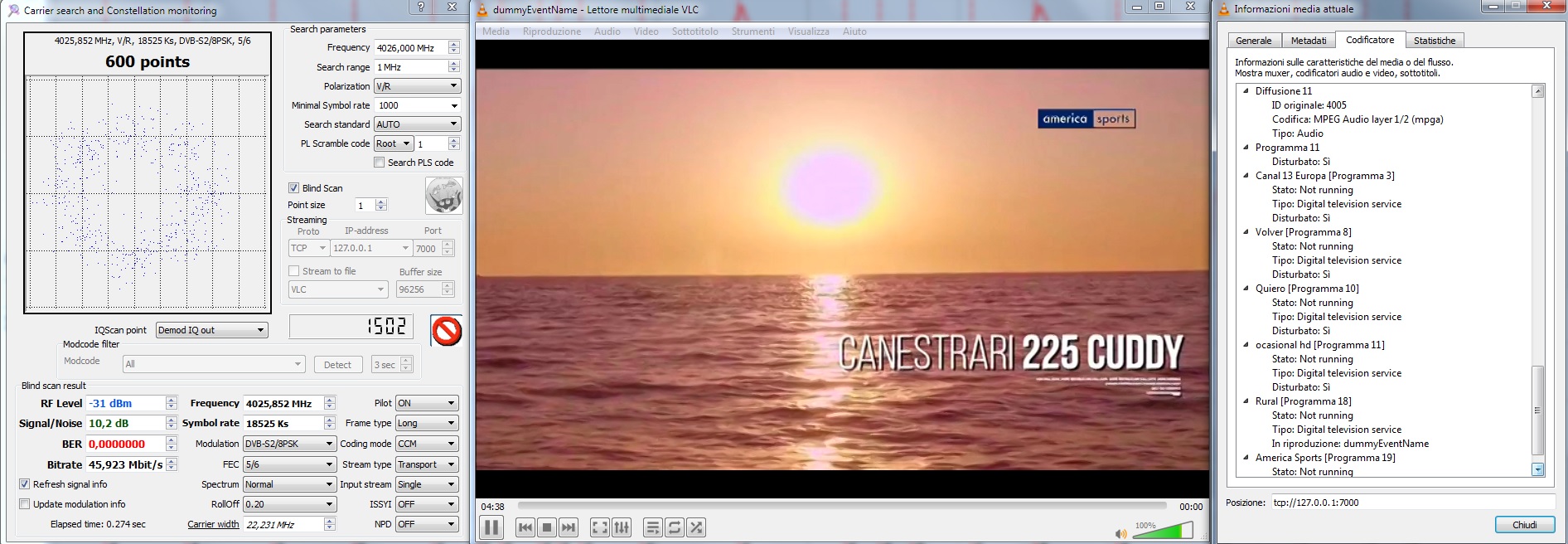Click the satellite globe image button
The height and width of the screenshot is (544, 1568).
443,196
